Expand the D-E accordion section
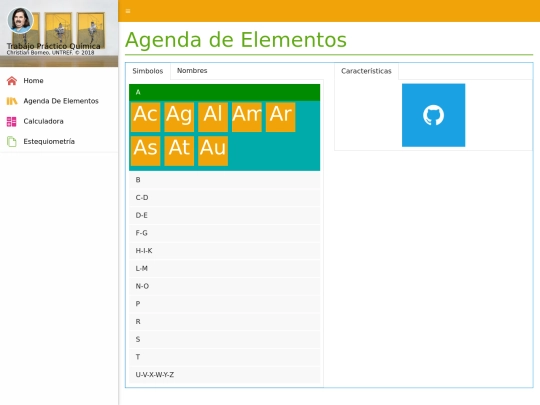The height and width of the screenshot is (405, 540). pyautogui.click(x=225, y=215)
